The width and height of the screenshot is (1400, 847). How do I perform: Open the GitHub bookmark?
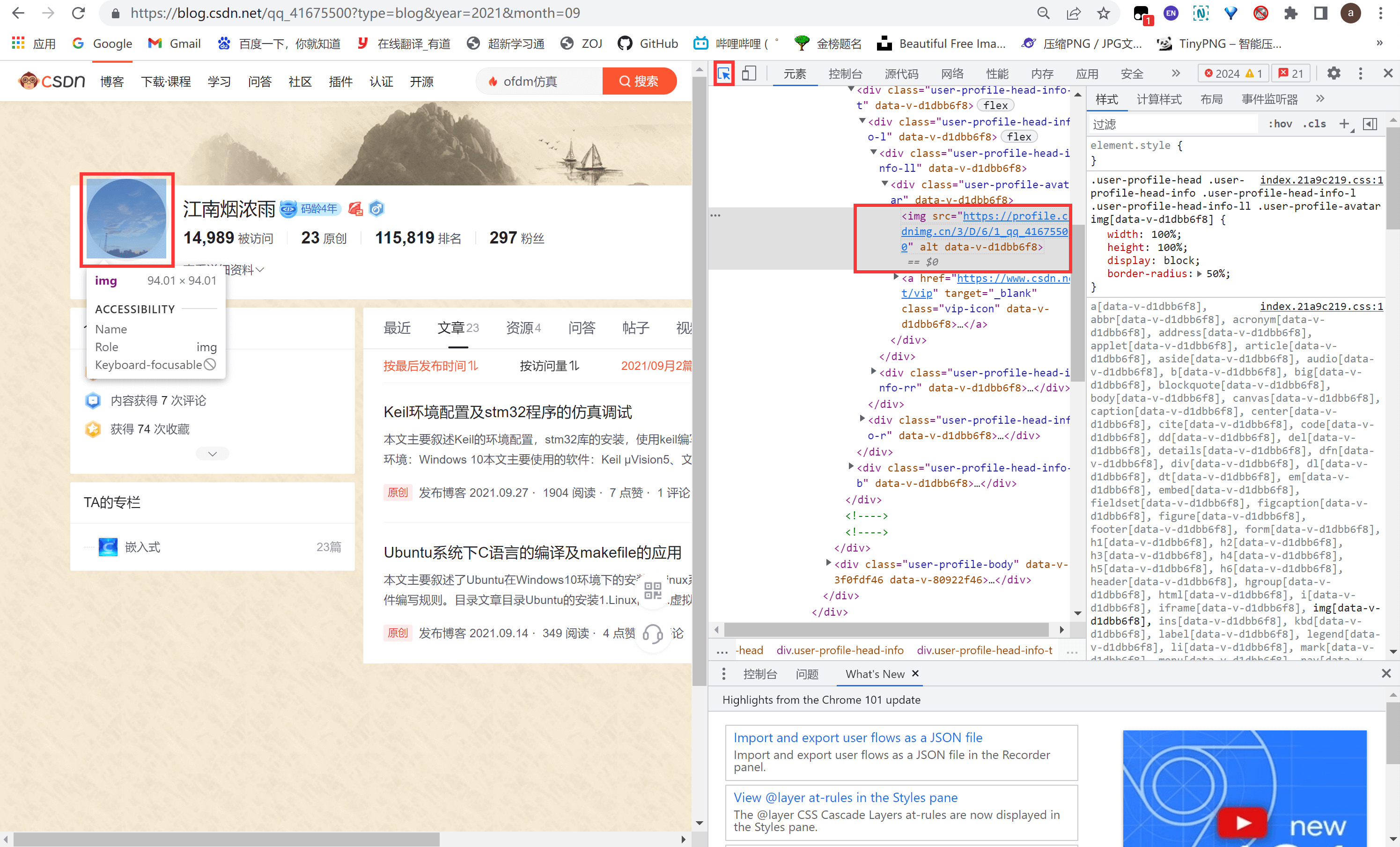pyautogui.click(x=647, y=43)
